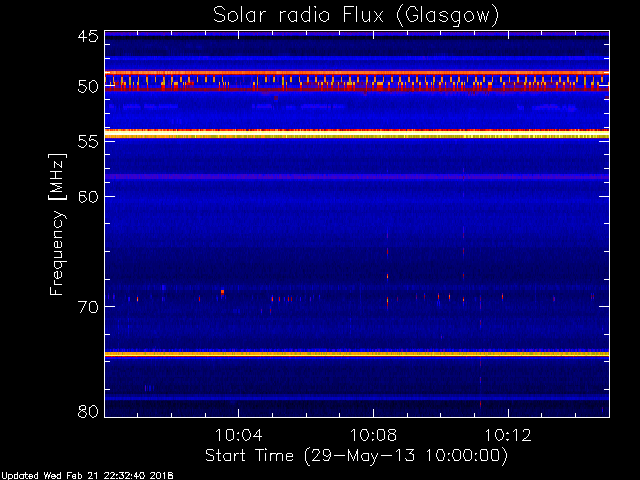Click the 'Updated Wed Feb 21 22:32:40 2018' timestamp
Screen dimensions: 640x480
[87, 476]
